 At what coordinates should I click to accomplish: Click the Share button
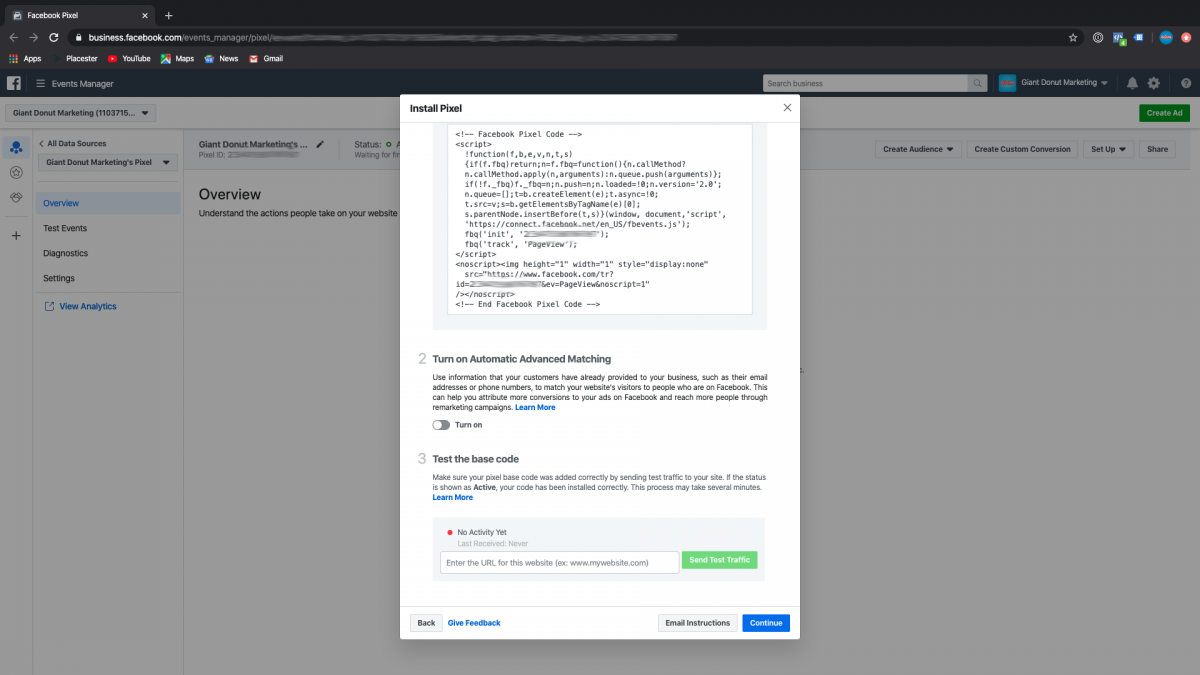point(1157,149)
